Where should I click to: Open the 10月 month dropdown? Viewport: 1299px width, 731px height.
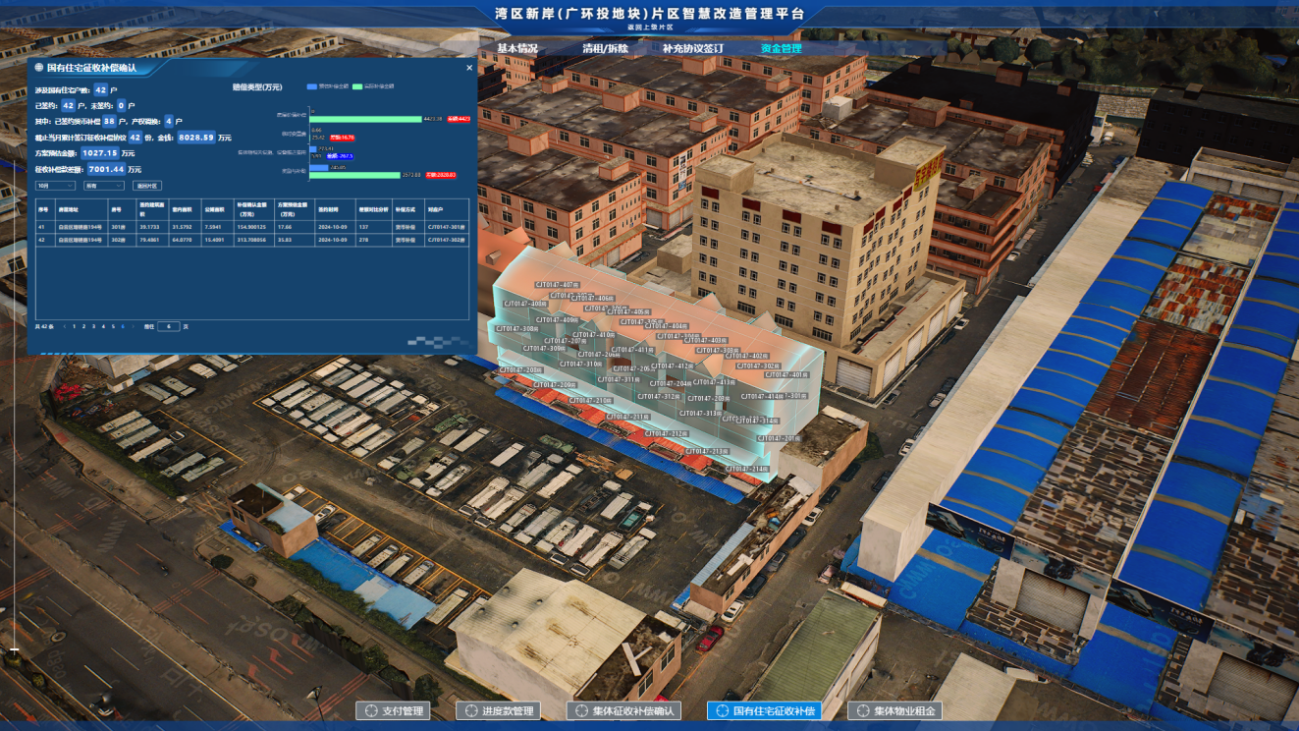point(55,185)
